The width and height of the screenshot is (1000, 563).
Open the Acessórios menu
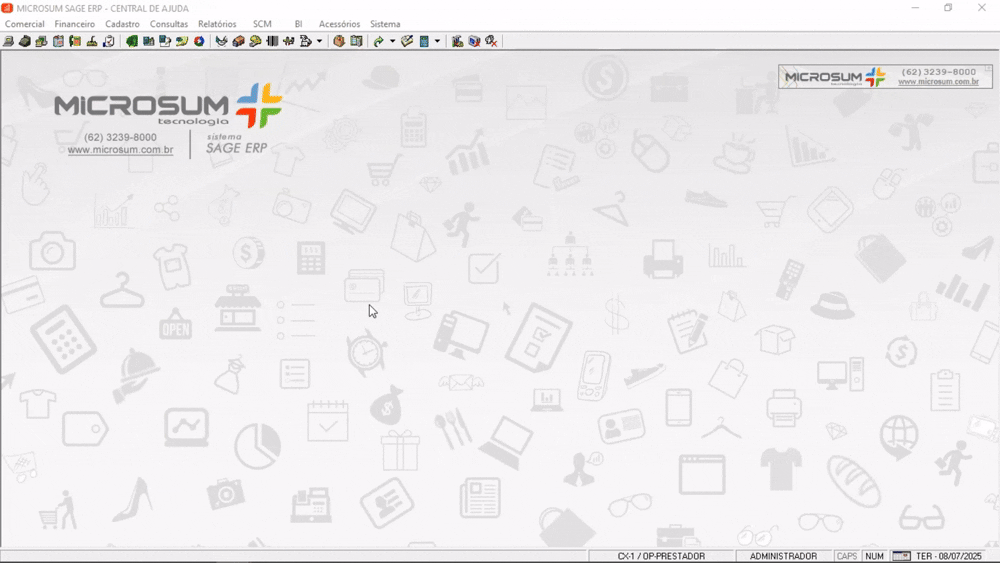[x=339, y=24]
